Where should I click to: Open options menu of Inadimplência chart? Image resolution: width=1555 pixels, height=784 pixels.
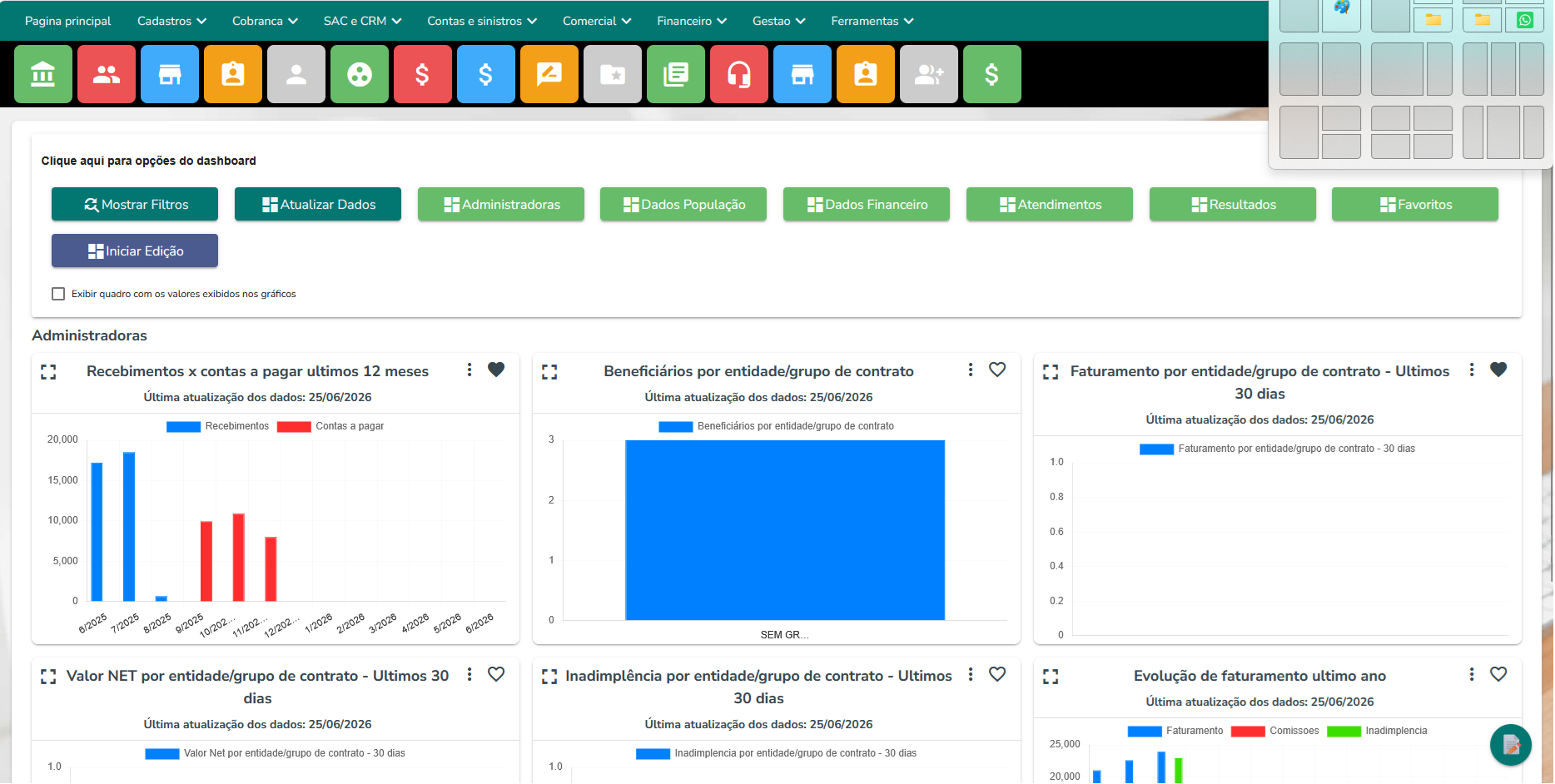pos(971,674)
